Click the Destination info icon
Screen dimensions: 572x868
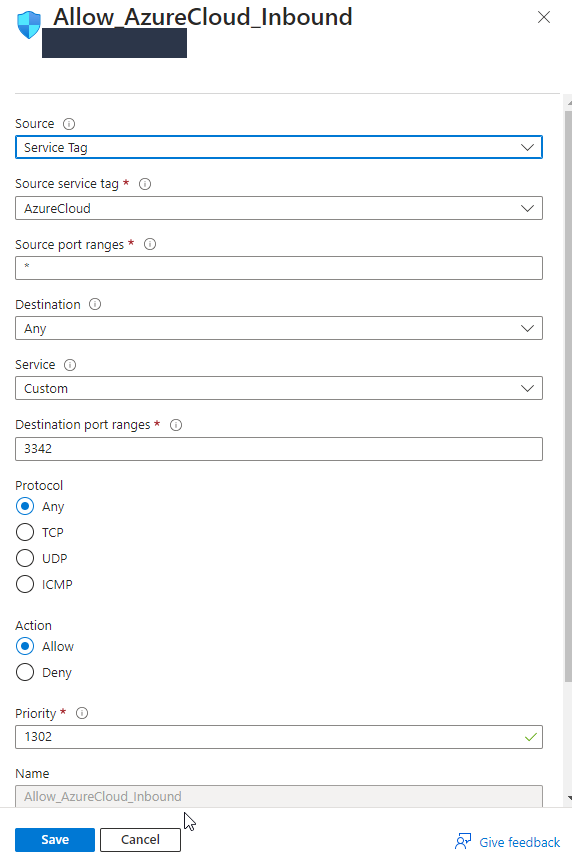[95, 304]
